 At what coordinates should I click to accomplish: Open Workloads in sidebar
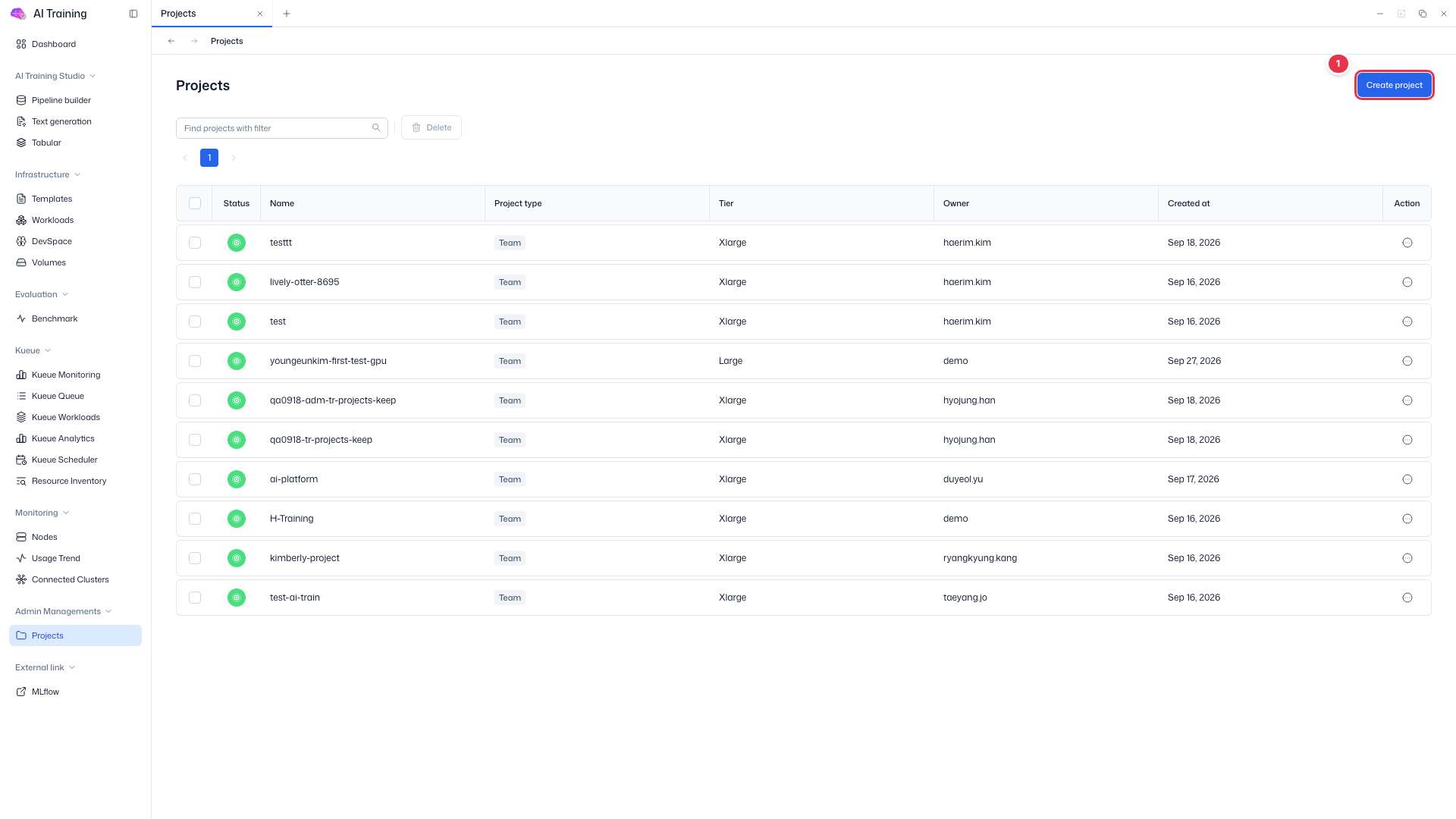(75, 220)
